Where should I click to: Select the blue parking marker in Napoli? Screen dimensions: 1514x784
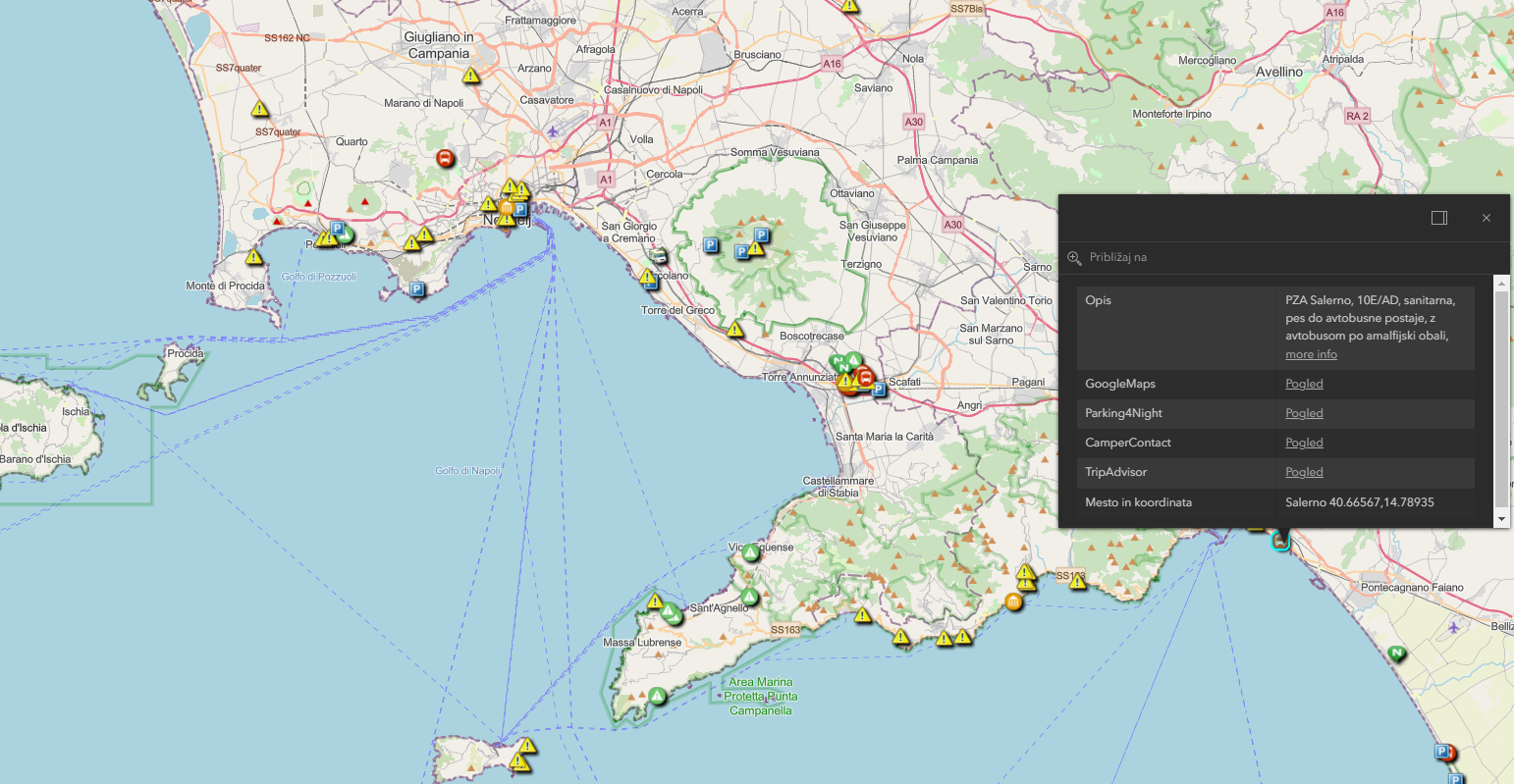[x=520, y=209]
